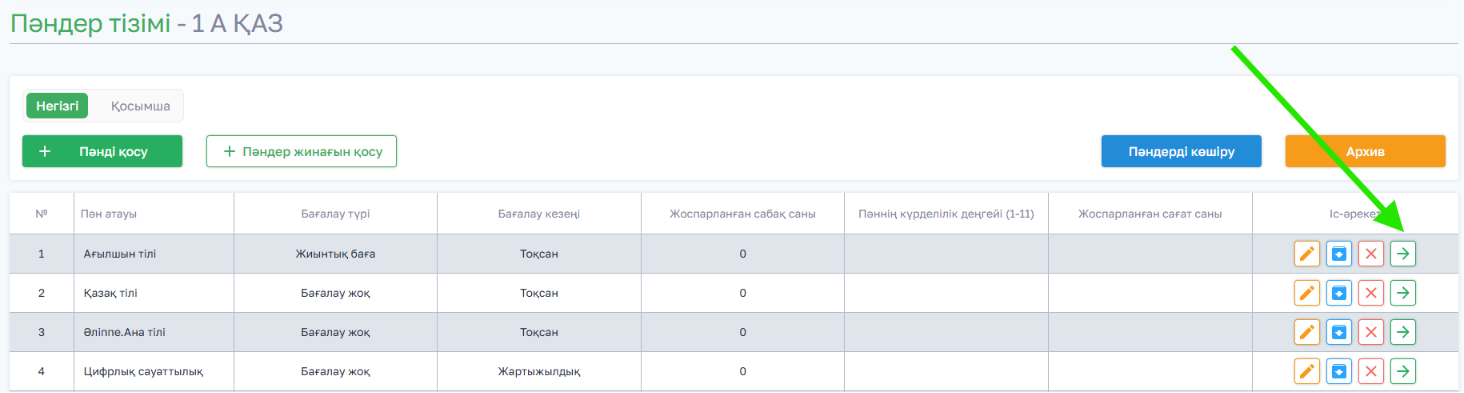Click Пәндер жинағын қосу button
Image resolution: width=1464 pixels, height=393 pixels.
301,151
